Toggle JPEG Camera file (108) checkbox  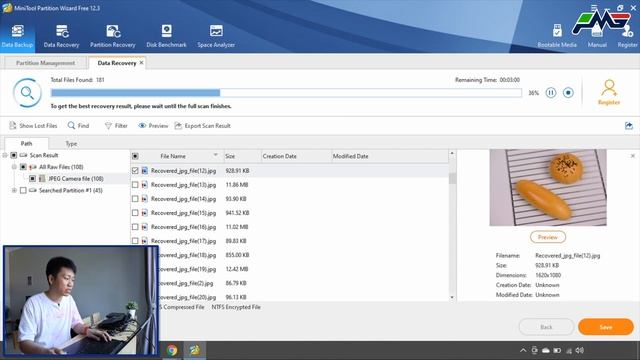click(x=32, y=178)
